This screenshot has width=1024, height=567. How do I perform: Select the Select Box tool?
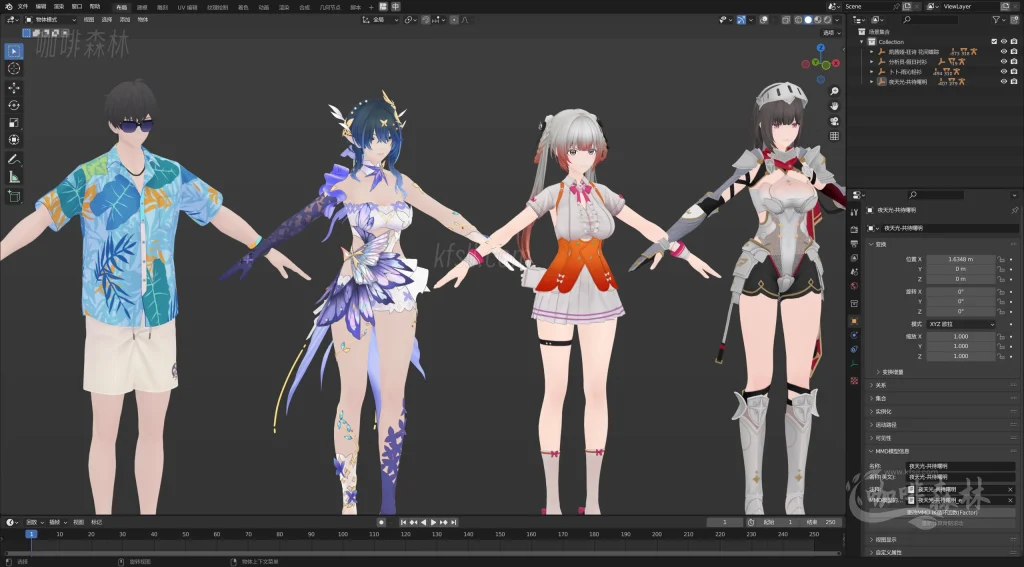tap(14, 51)
